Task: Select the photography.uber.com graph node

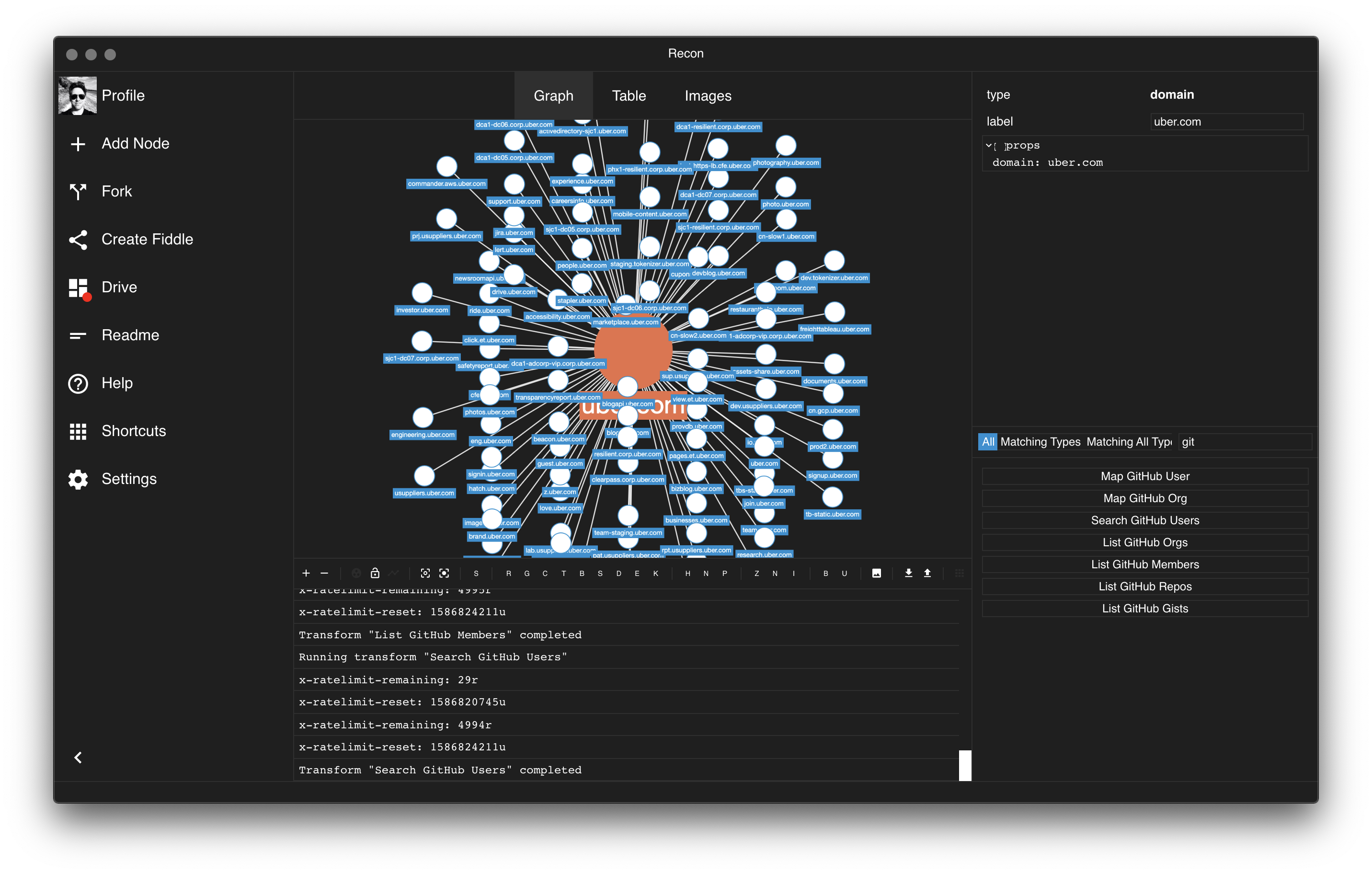Action: click(x=786, y=146)
